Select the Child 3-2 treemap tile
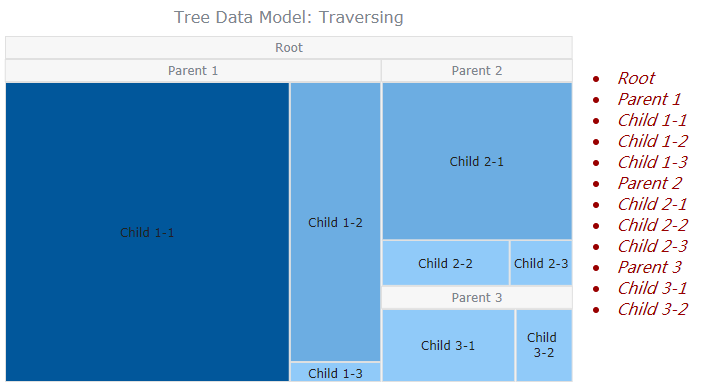The height and width of the screenshot is (392, 701). coord(544,346)
